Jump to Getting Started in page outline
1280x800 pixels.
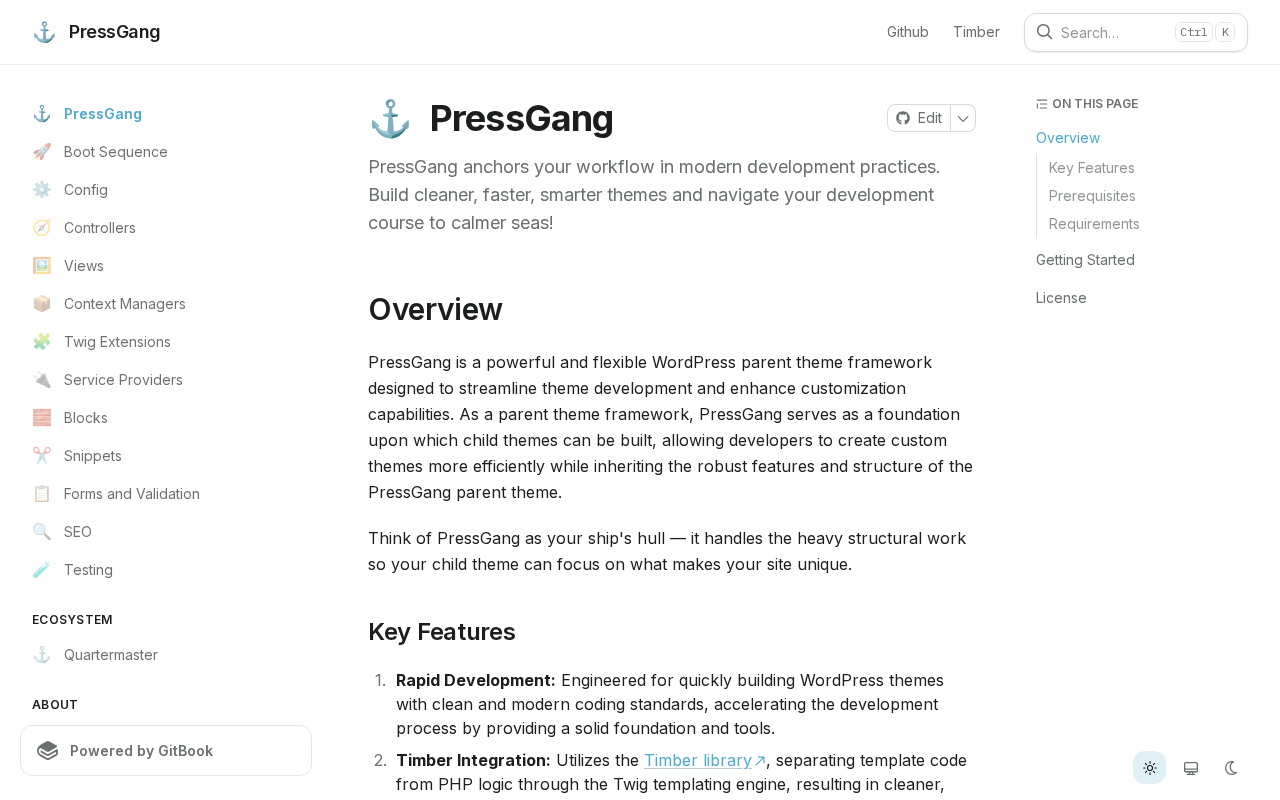[x=1085, y=260]
